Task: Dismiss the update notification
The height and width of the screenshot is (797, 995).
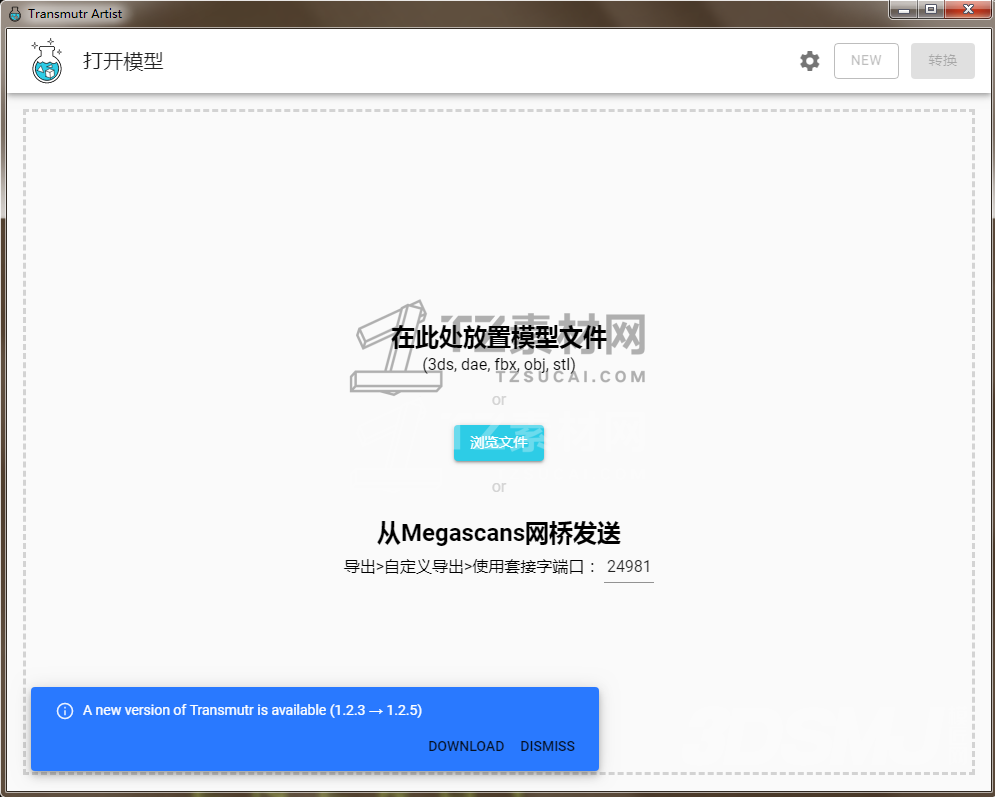Action: [x=548, y=746]
